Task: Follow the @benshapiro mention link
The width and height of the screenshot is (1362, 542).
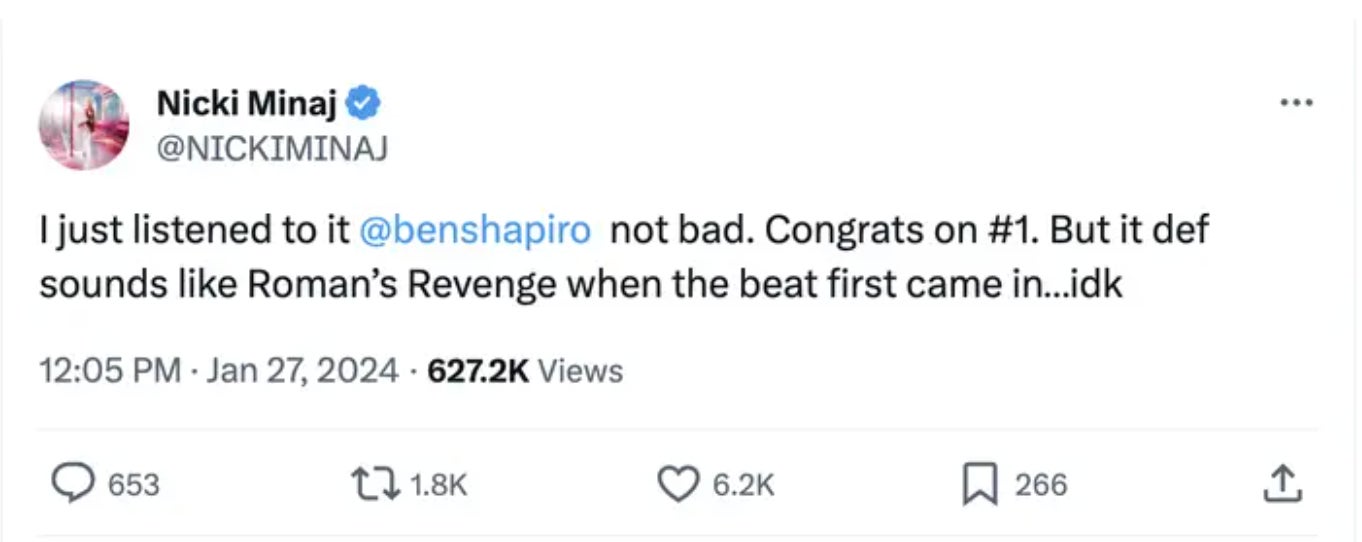Action: tap(475, 231)
